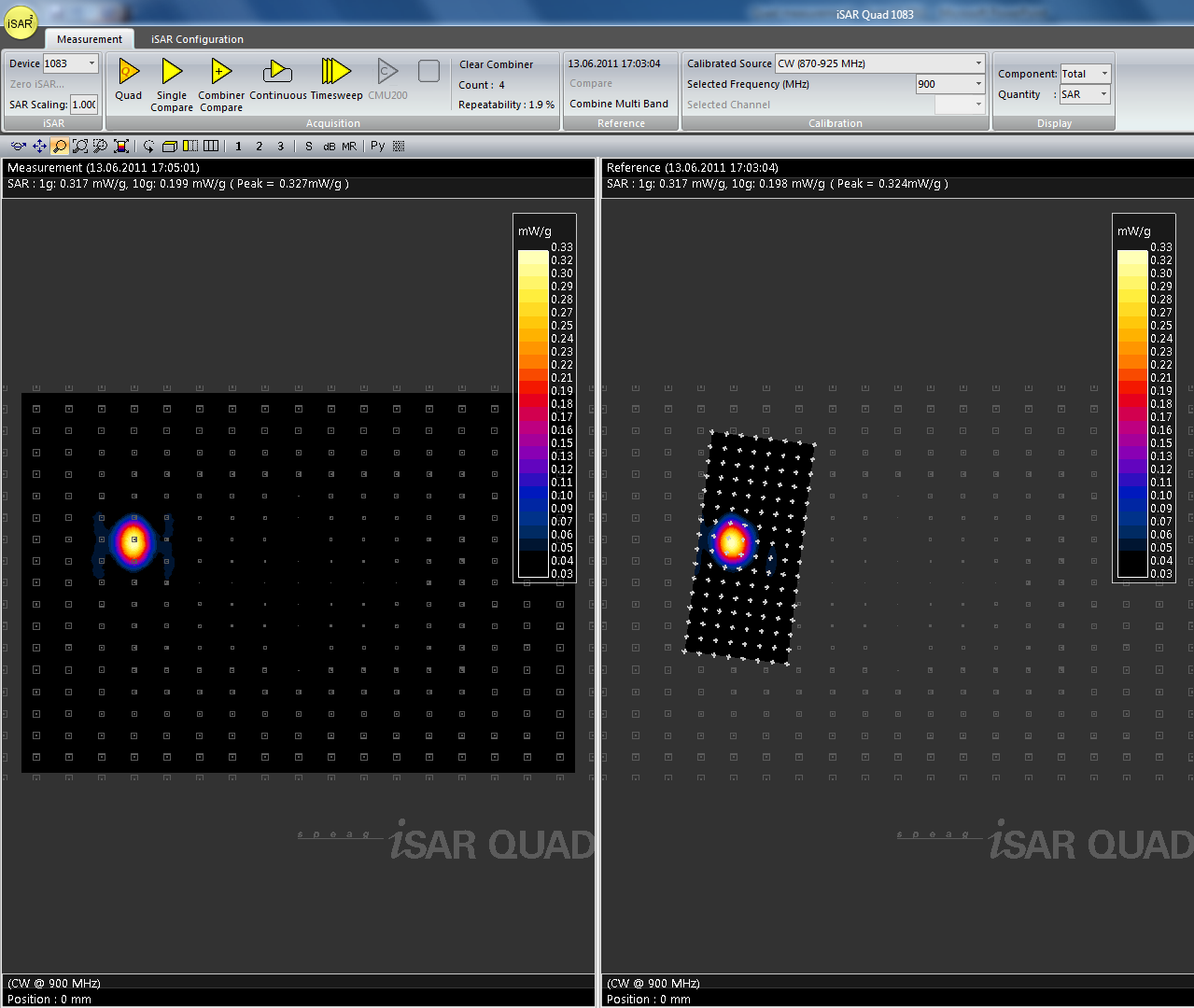Viewport: 1194px width, 1008px height.
Task: Fit the color scale to view
Action: [x=121, y=146]
